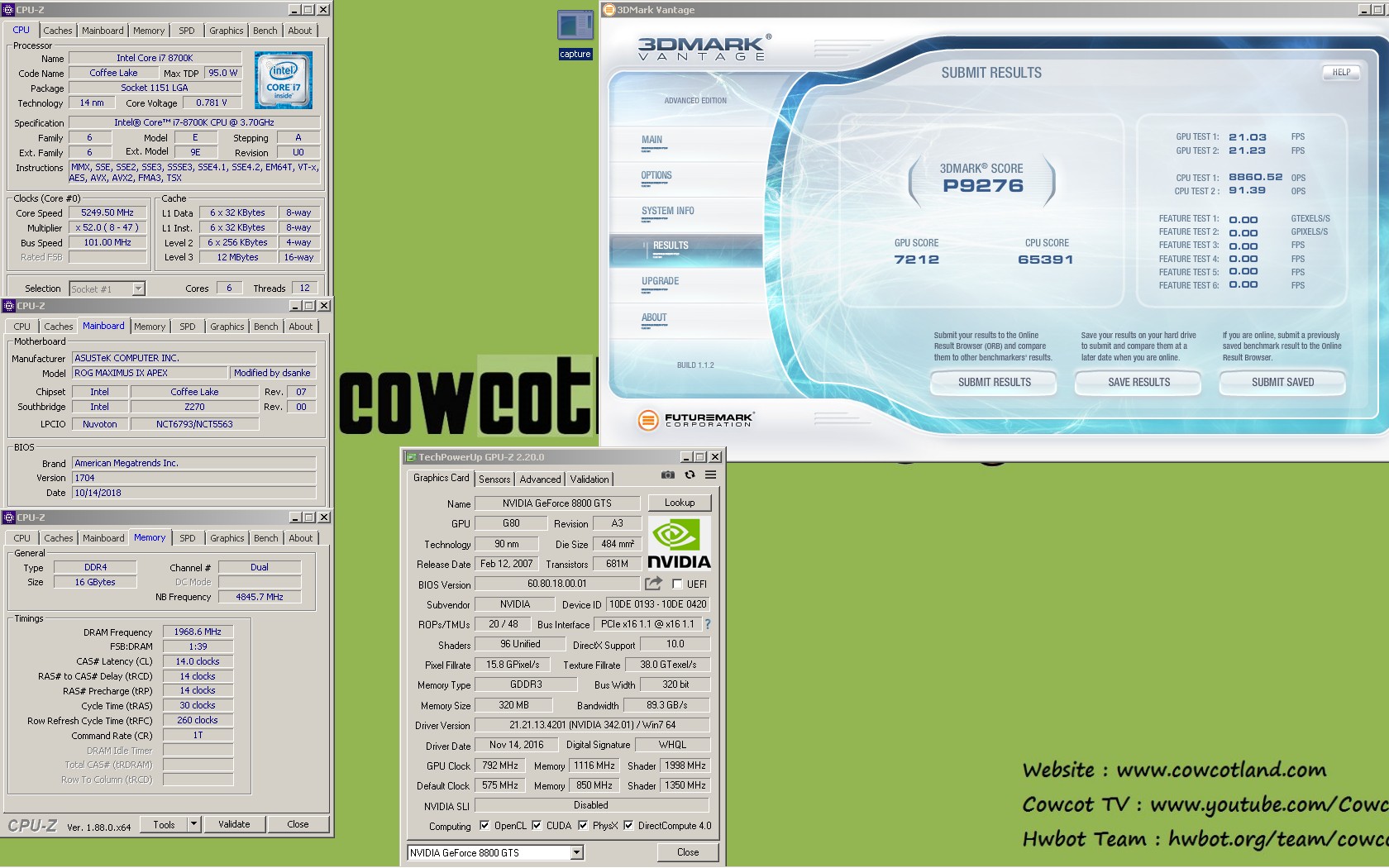Screen dimensions: 1389x868
Task: Toggle the CUDA computing checkbox
Action: [x=537, y=825]
